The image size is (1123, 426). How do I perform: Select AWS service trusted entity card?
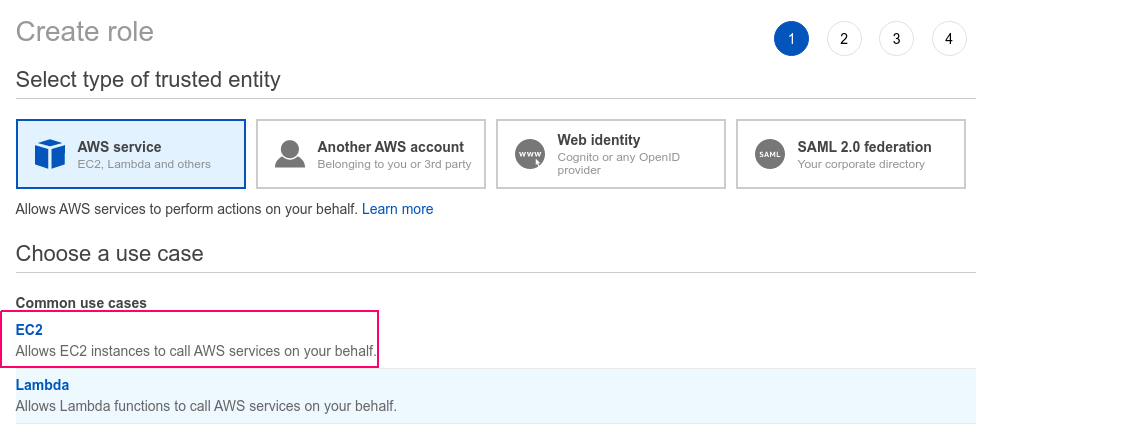(x=131, y=154)
